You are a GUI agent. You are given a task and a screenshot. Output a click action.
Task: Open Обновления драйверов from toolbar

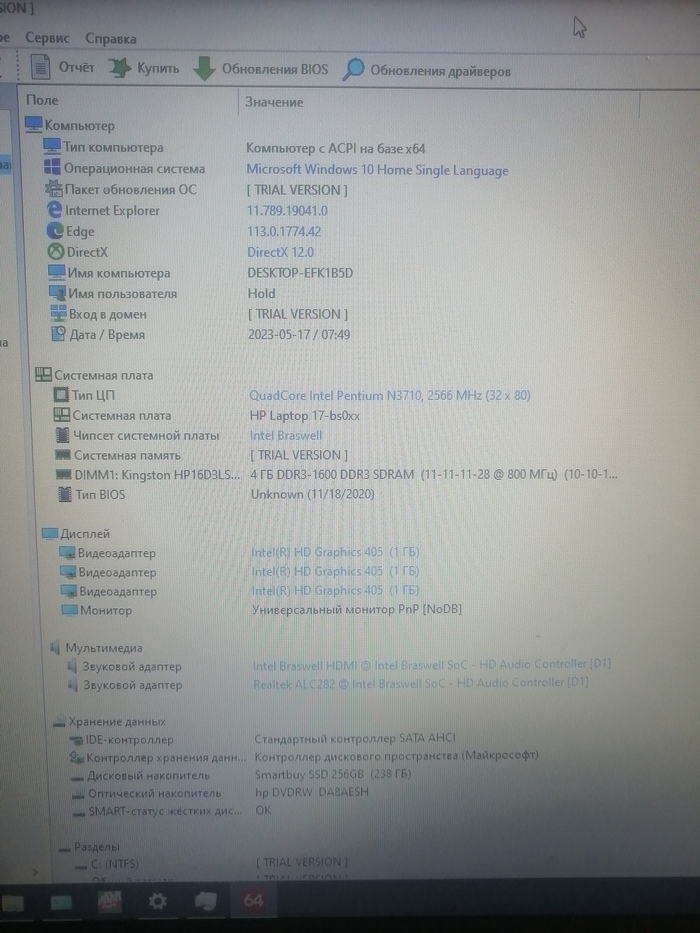point(426,71)
